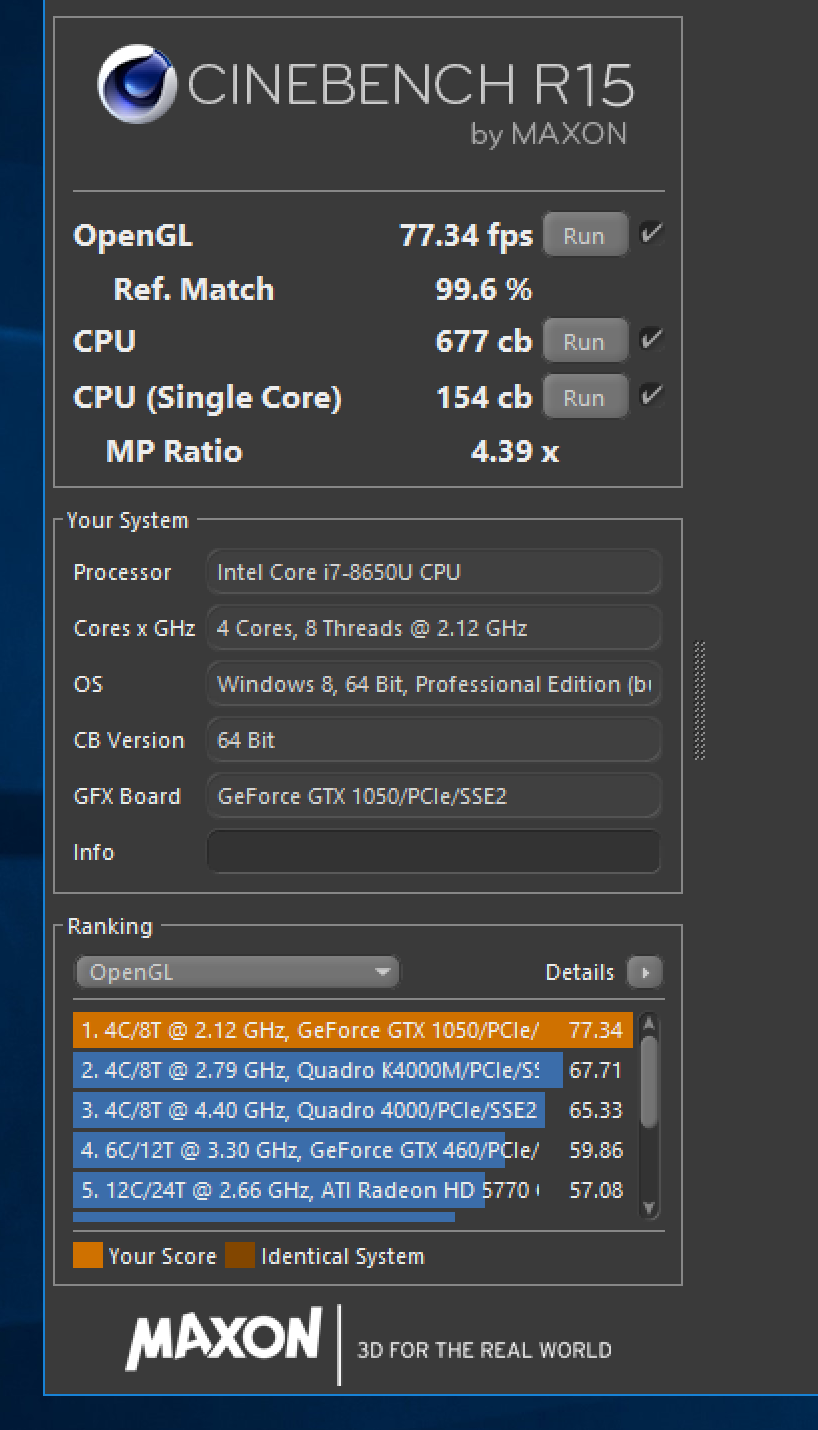Click the GFX Board field
The width and height of the screenshot is (818, 1430).
coord(433,796)
